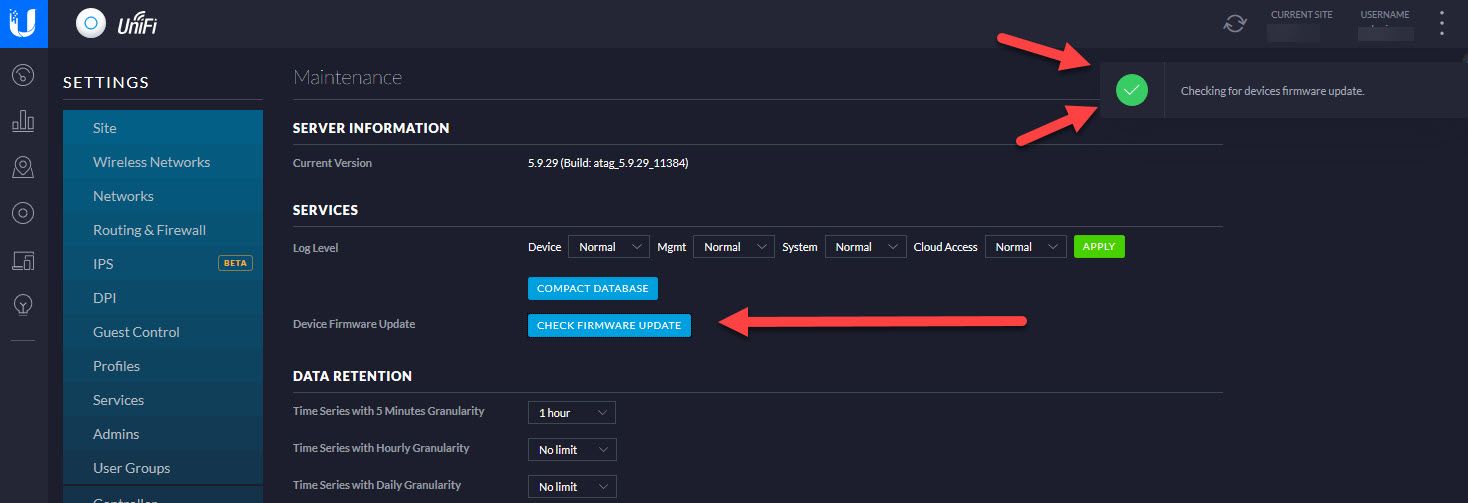Open the three-dot menu in top right
The height and width of the screenshot is (503, 1468).
coord(1441,23)
